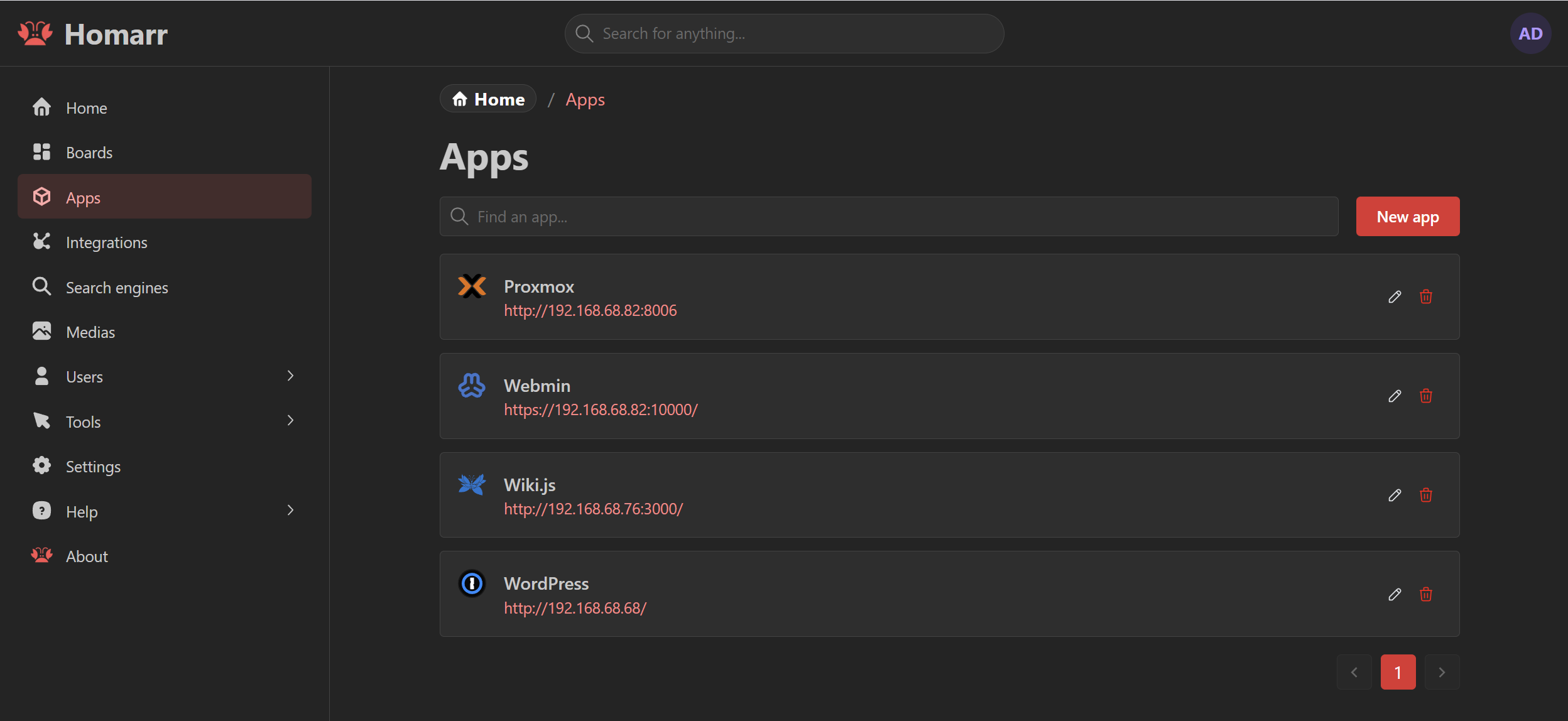Open Integrations from the sidebar icon
Screen dimensions: 1568x721
(41, 242)
